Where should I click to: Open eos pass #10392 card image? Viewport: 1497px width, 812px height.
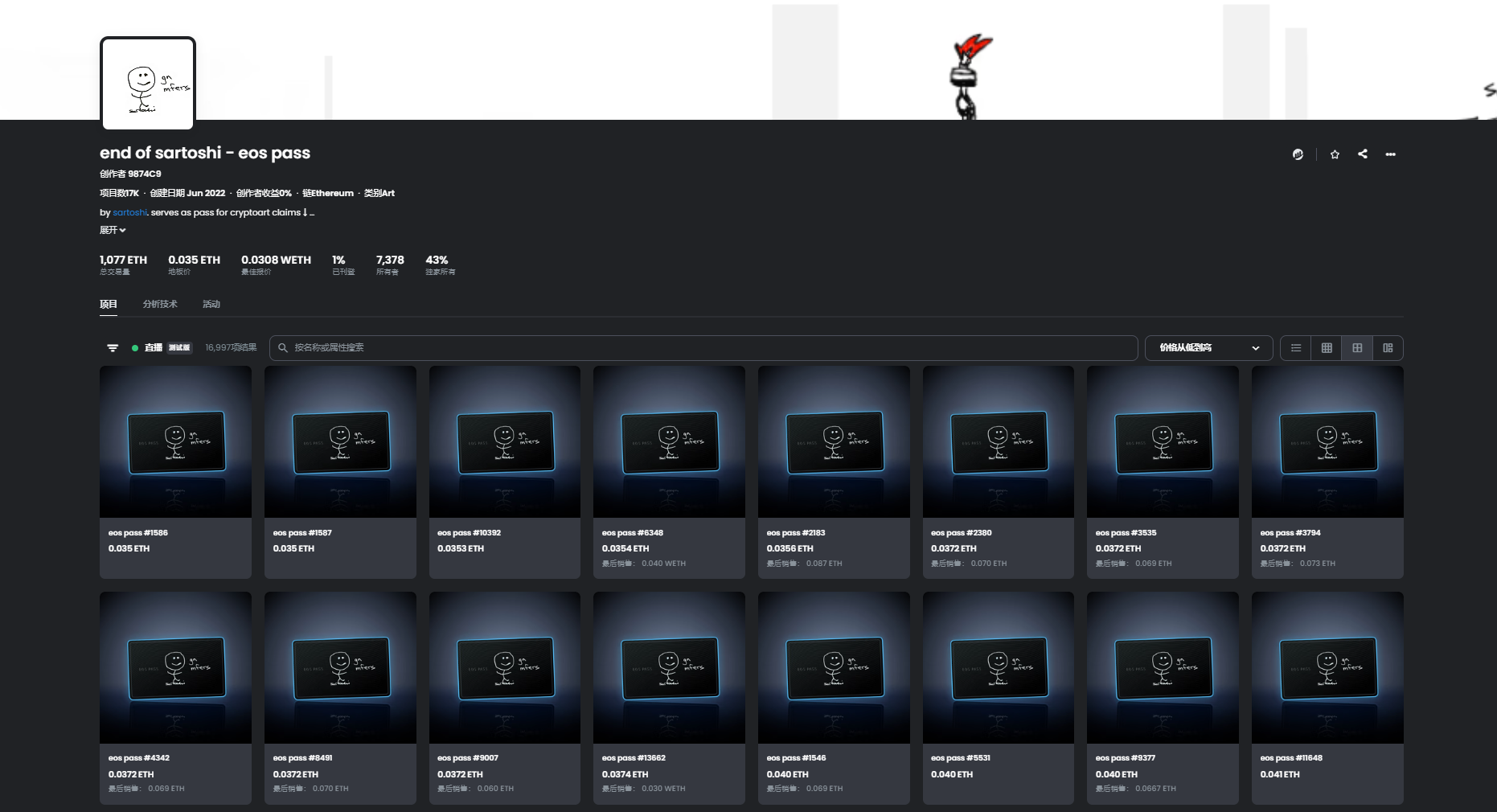[x=505, y=441]
